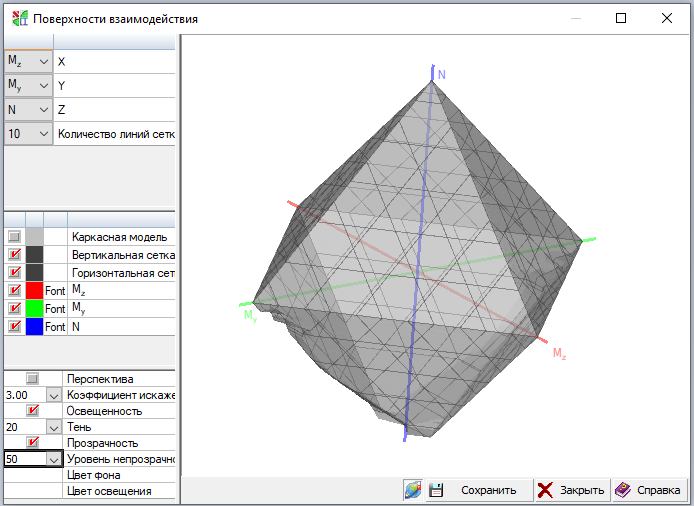
Task: Enable the Каркасная модель checkbox
Action: [14, 236]
